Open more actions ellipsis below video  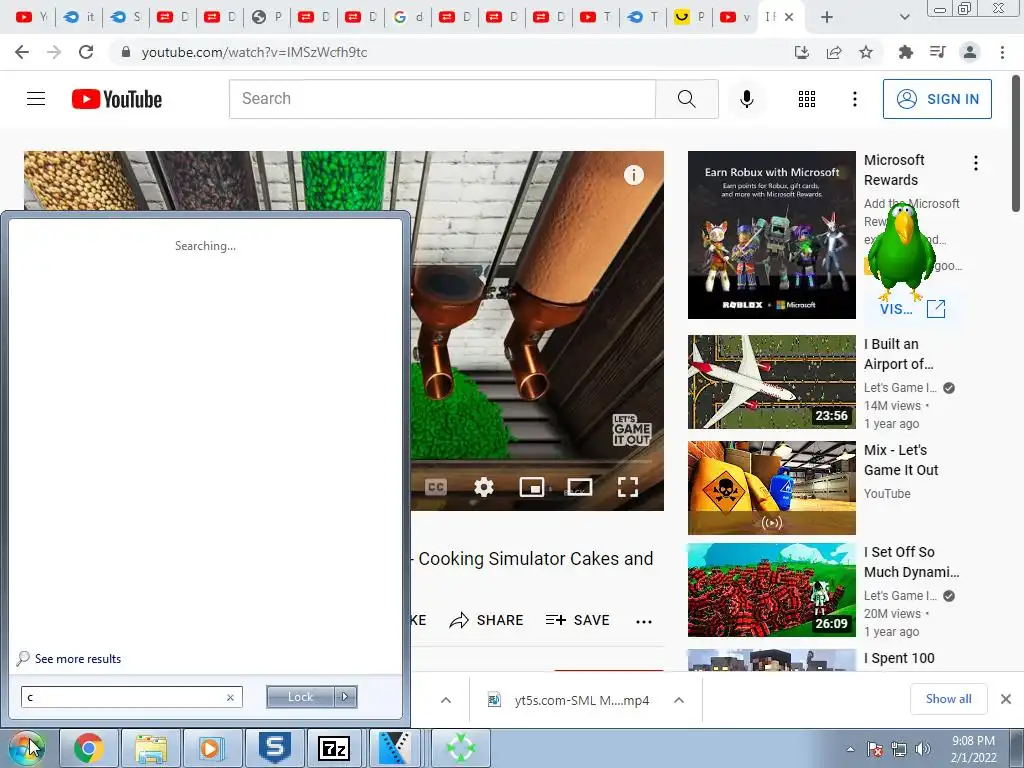(644, 622)
